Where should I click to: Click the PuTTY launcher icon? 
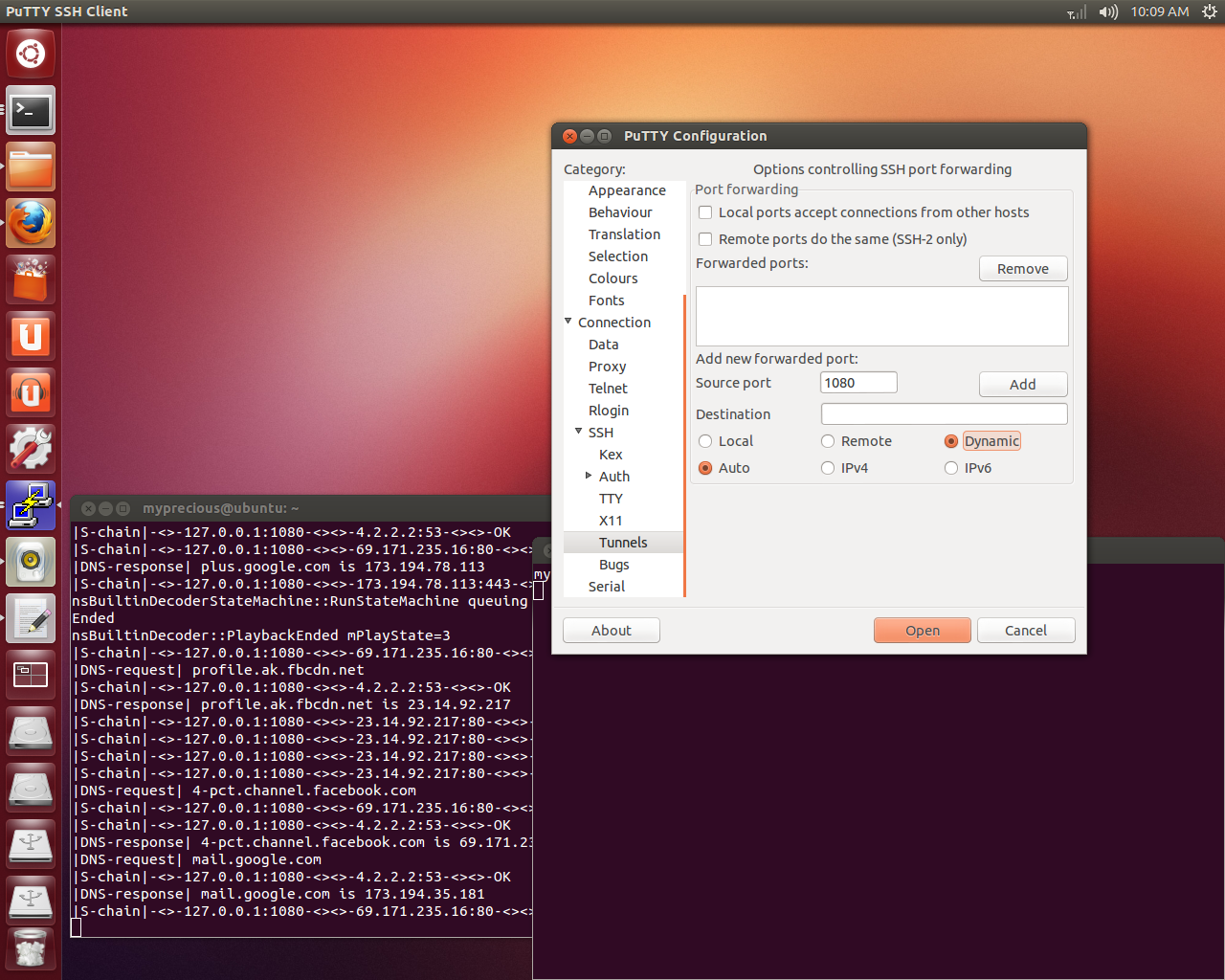(x=31, y=505)
